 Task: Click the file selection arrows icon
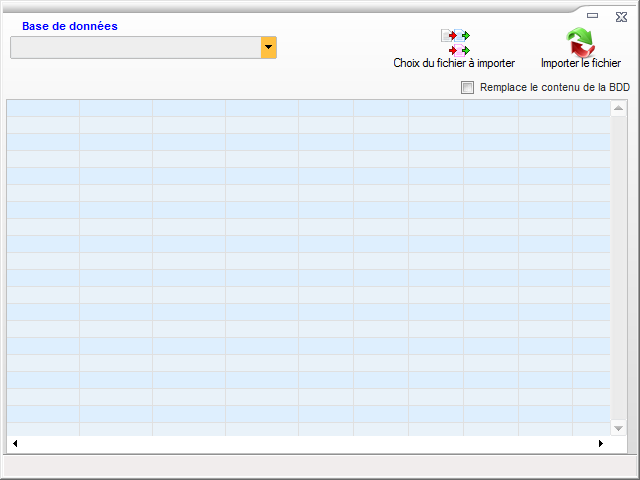coord(455,42)
